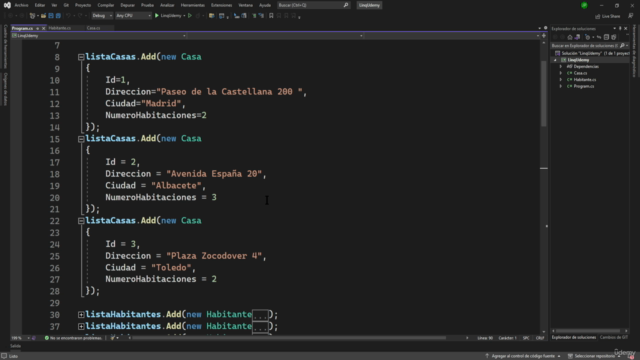Click the Save All icon
This screenshot has width=640, height=360.
tap(58, 16)
